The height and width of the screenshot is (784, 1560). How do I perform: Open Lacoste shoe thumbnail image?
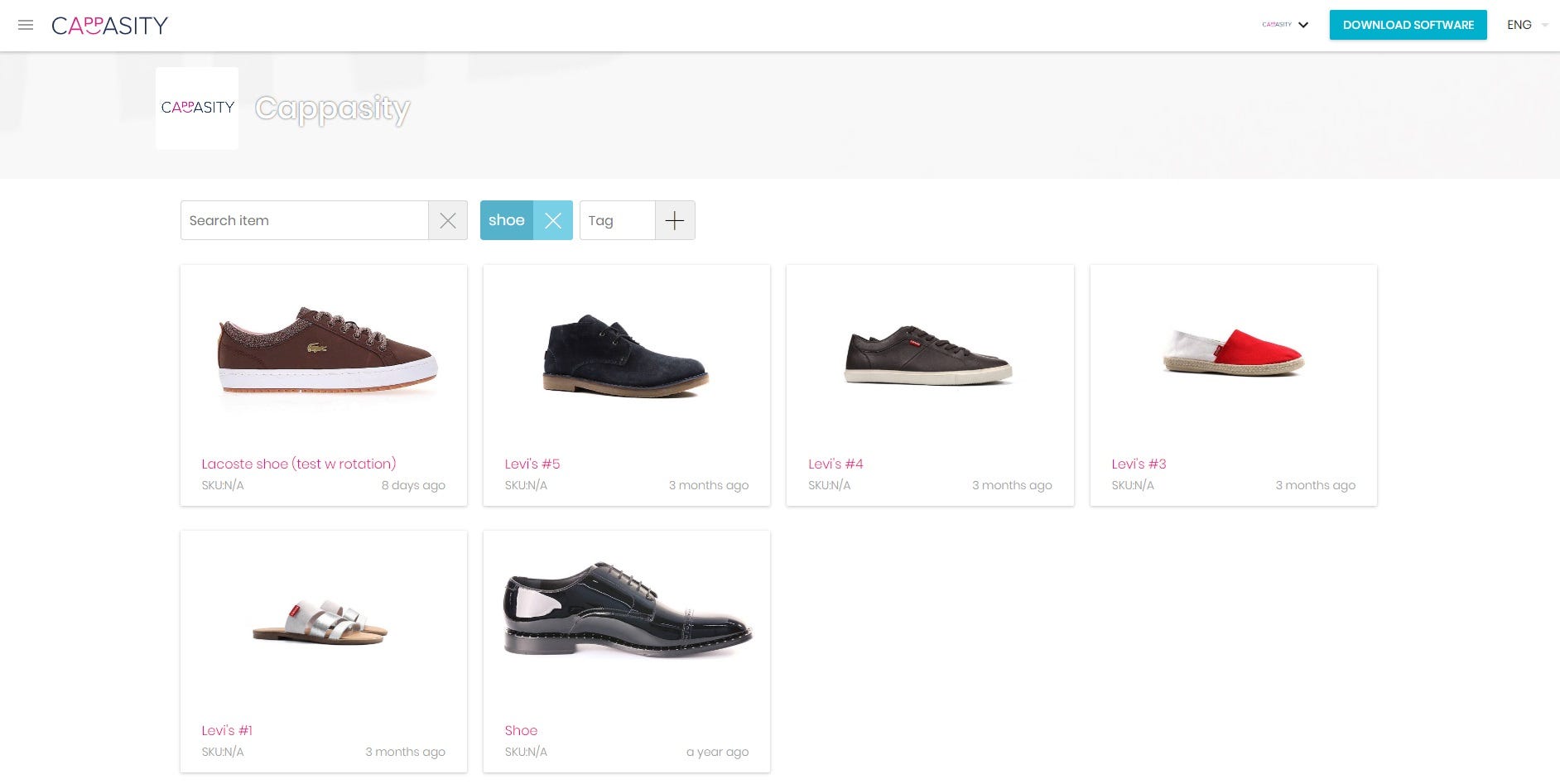pyautogui.click(x=327, y=350)
